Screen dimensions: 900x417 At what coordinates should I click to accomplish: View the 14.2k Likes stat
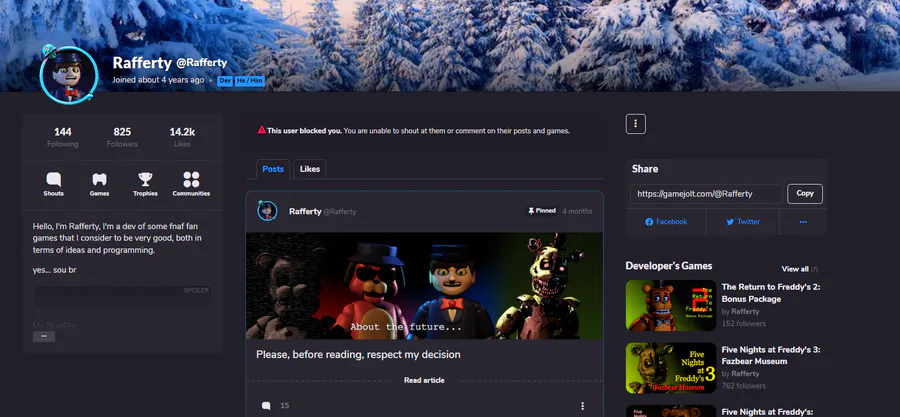point(182,138)
